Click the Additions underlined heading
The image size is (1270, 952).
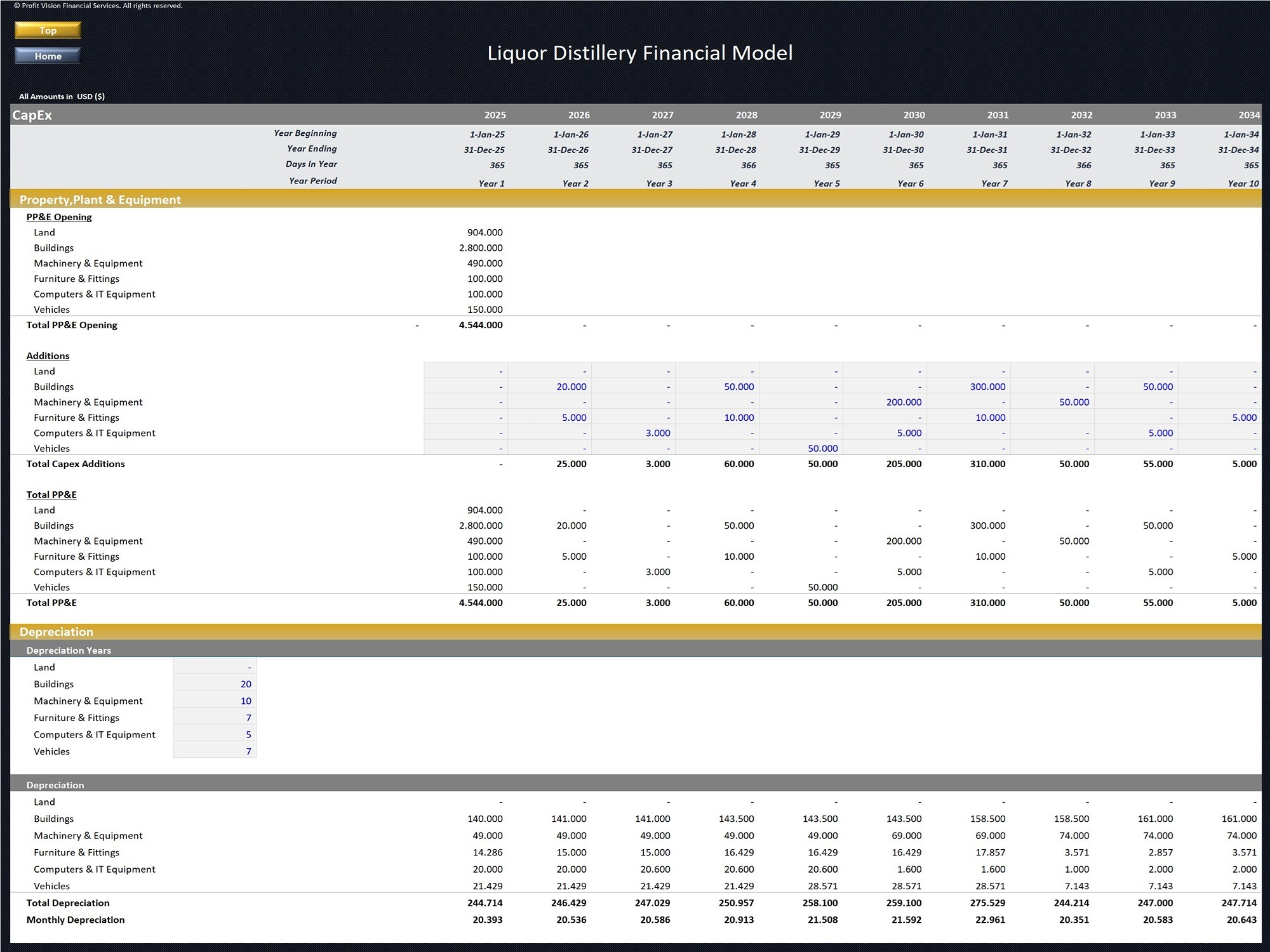[x=48, y=356]
